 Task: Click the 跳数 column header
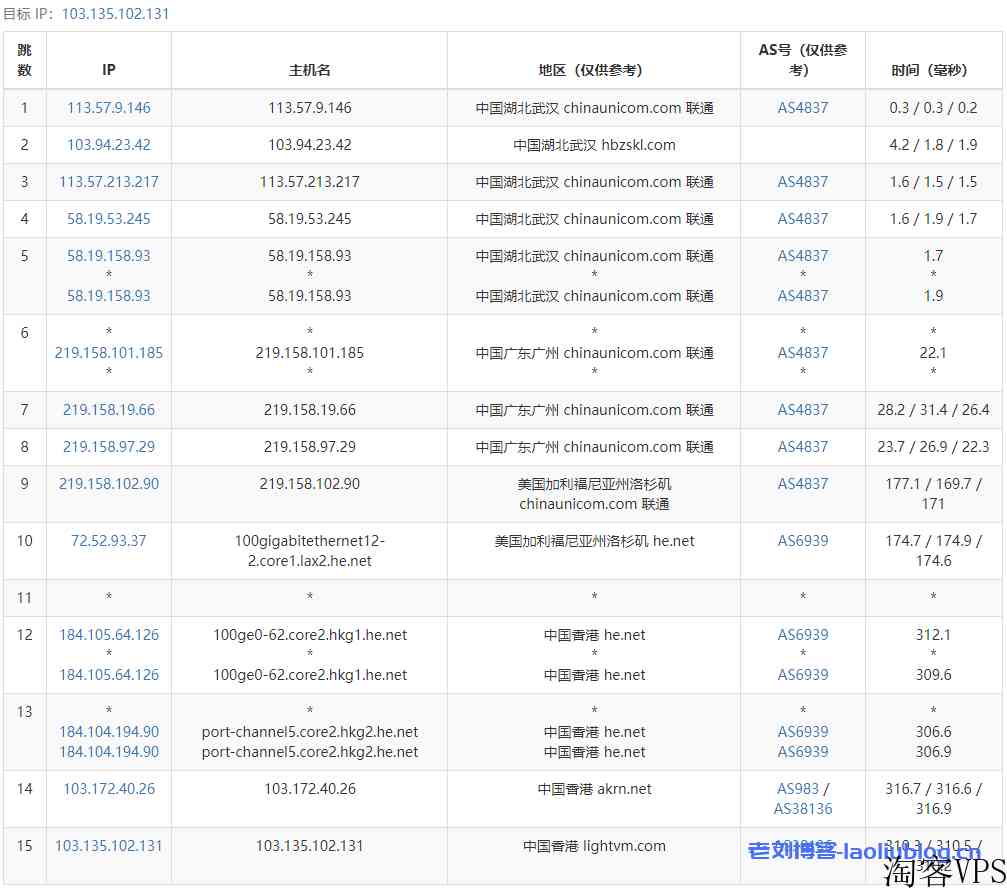pos(24,60)
